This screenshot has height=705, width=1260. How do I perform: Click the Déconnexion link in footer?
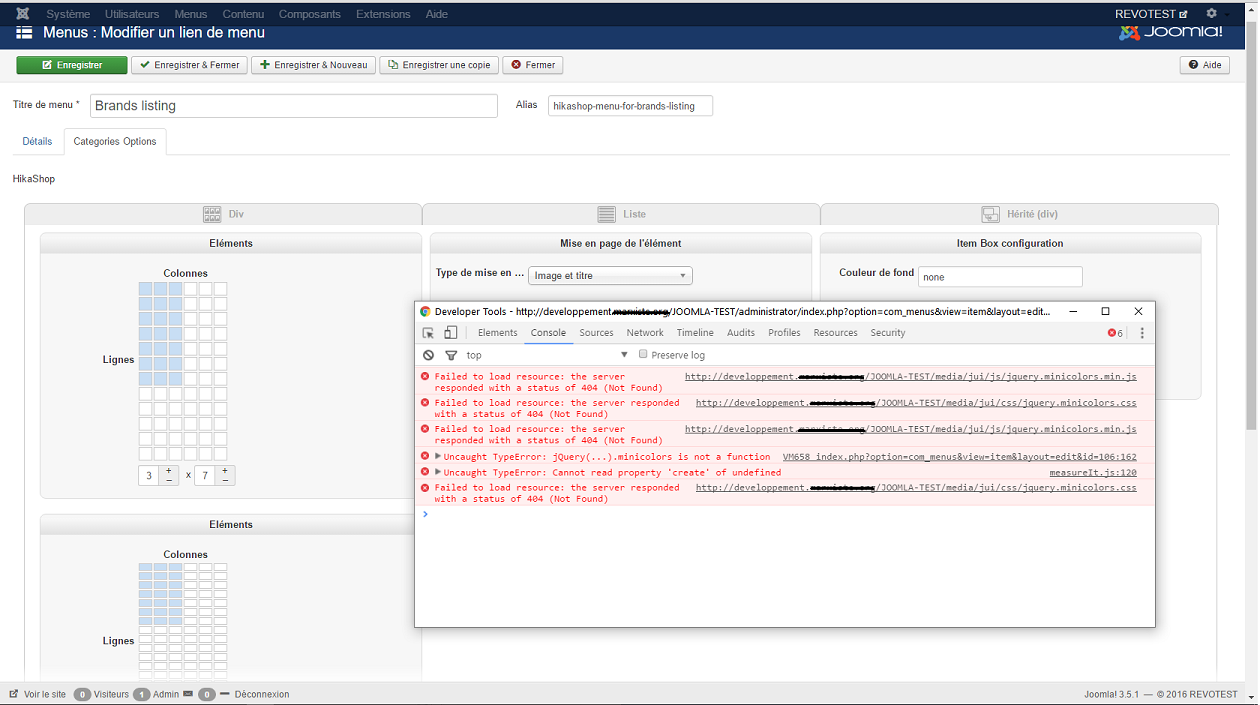[262, 694]
